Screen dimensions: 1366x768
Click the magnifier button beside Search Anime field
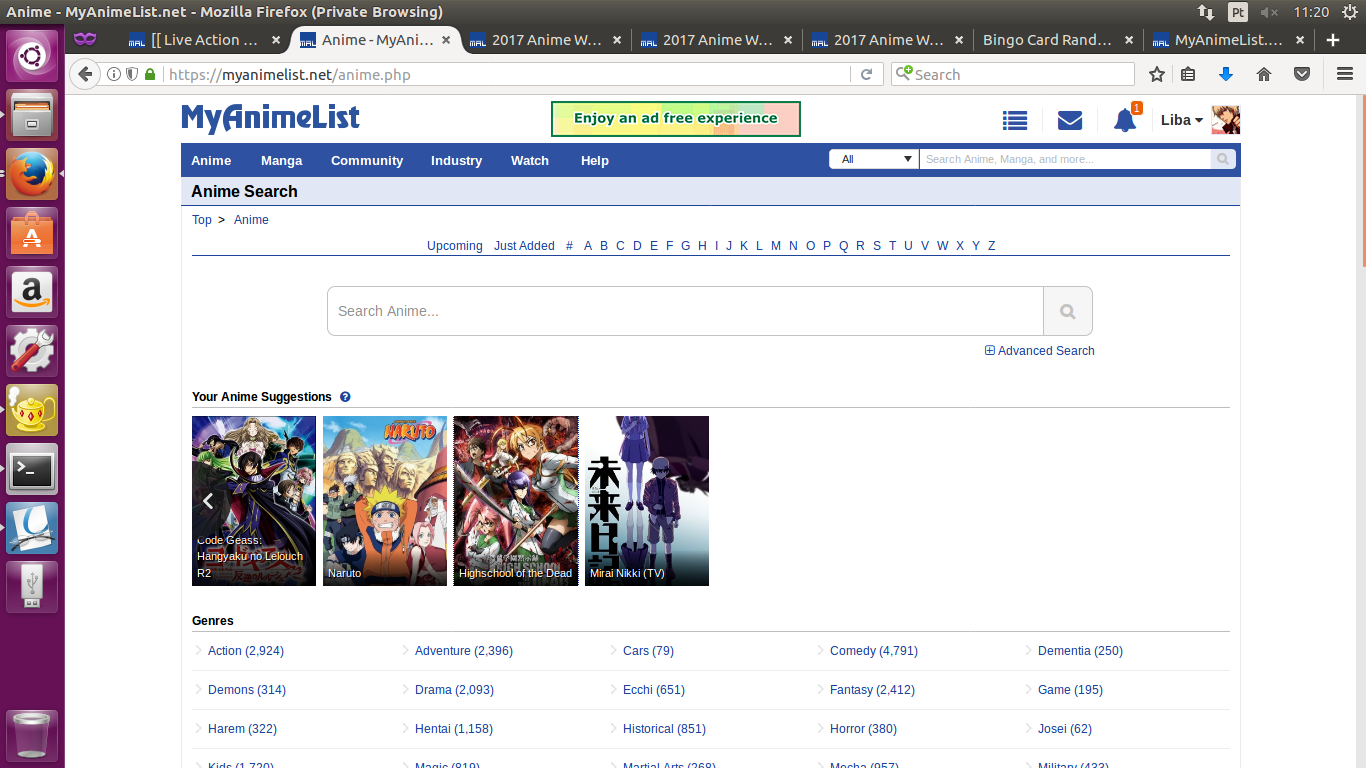pos(1067,311)
